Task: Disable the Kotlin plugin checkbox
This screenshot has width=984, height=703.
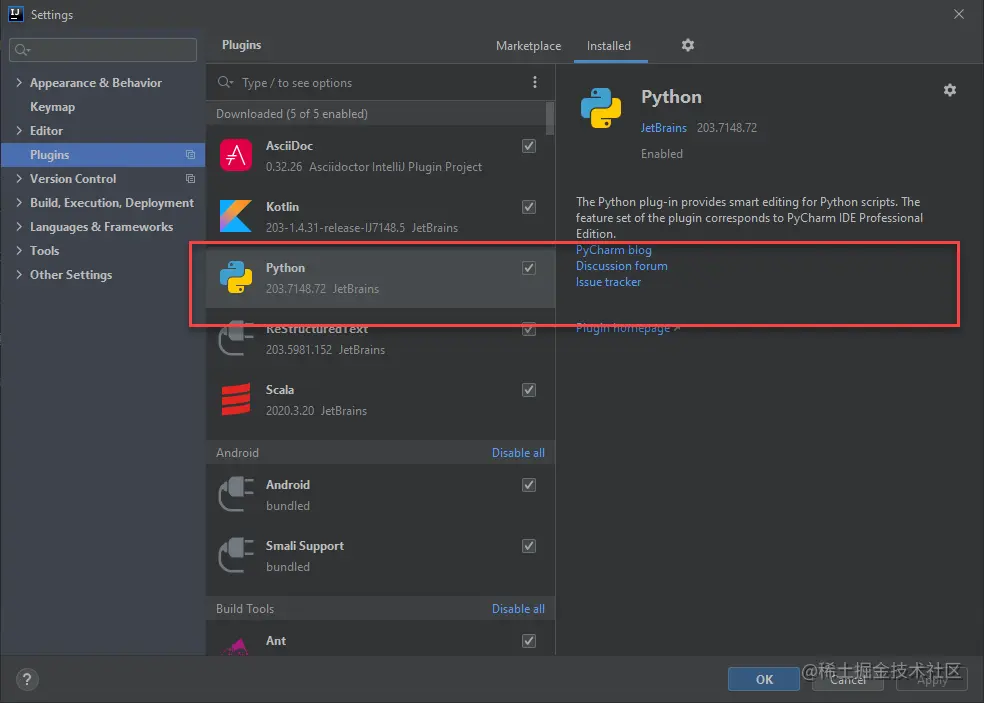Action: [x=529, y=207]
